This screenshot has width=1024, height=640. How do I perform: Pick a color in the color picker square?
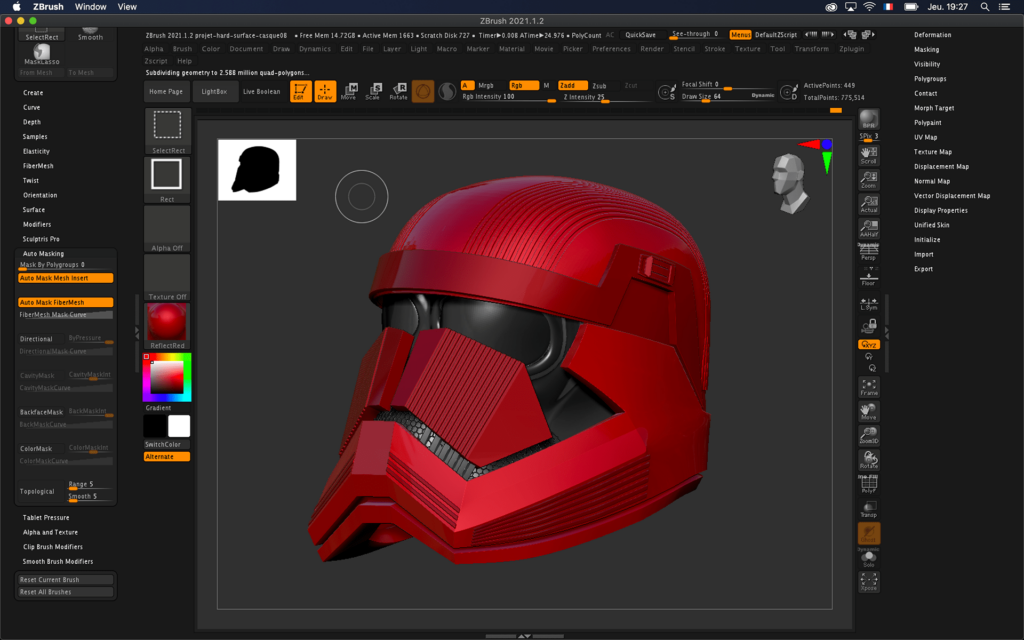tap(169, 376)
